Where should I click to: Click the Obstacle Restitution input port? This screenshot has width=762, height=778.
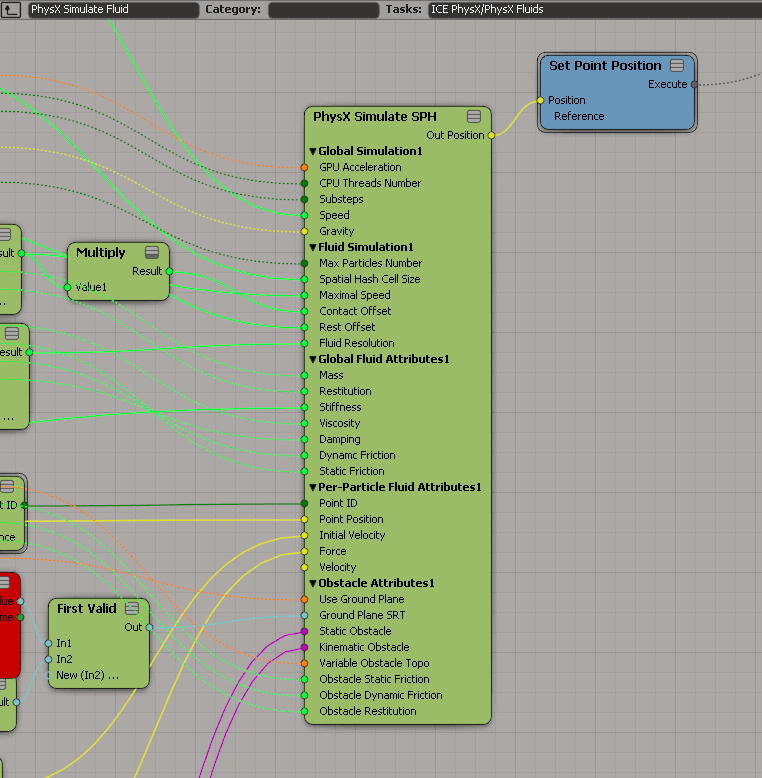click(x=305, y=712)
